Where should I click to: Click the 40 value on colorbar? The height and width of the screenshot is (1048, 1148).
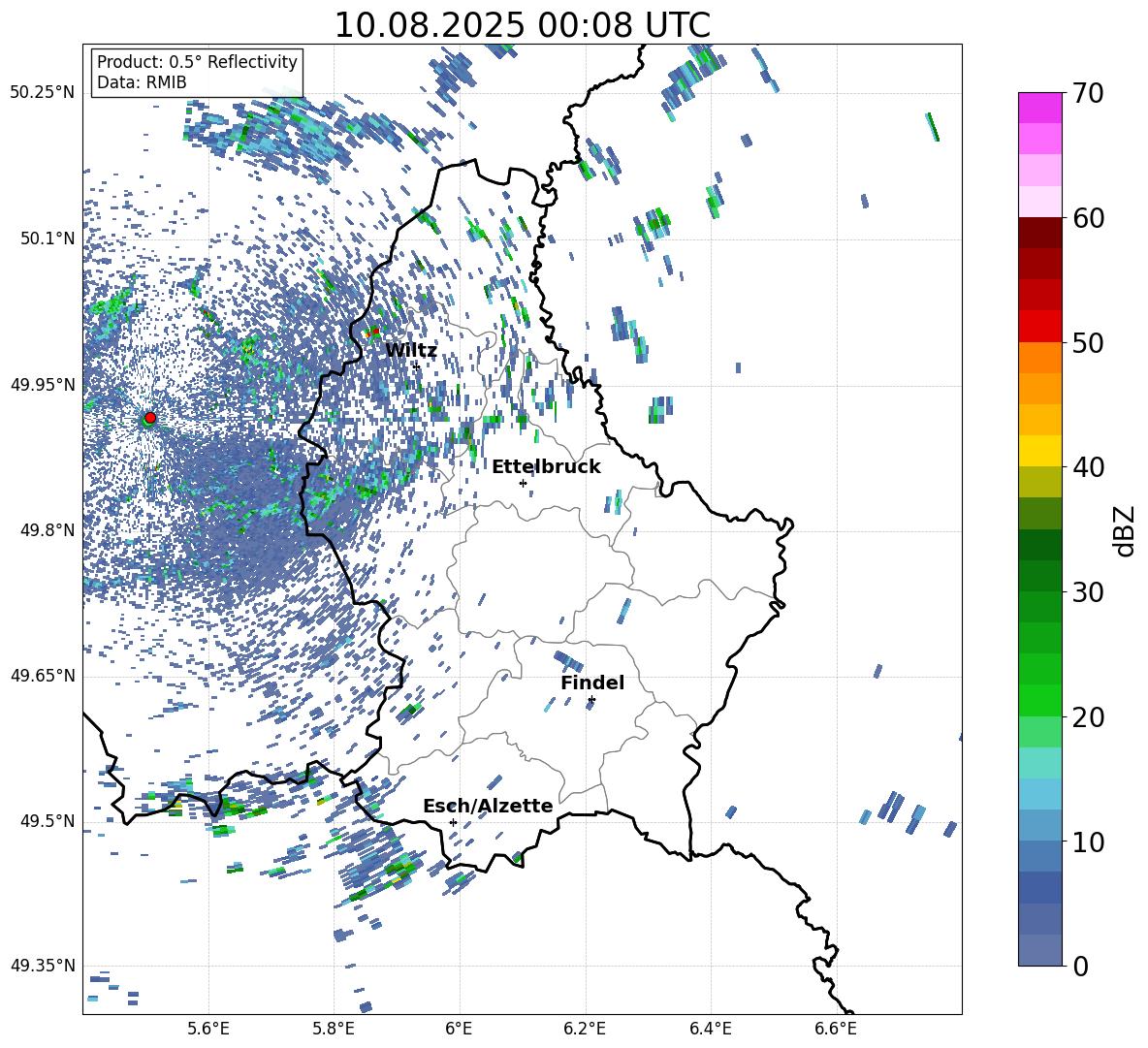[1088, 467]
